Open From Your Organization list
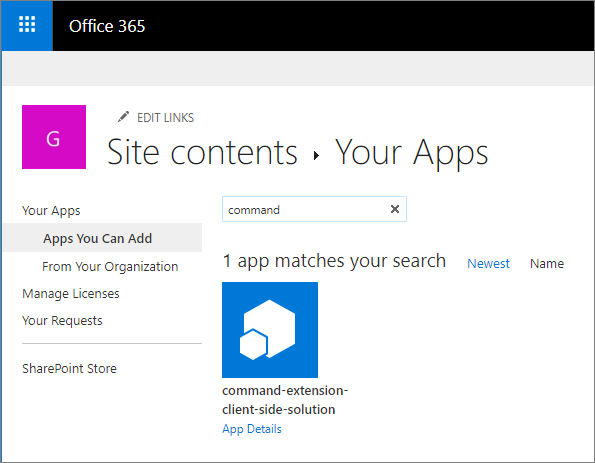 (x=110, y=266)
